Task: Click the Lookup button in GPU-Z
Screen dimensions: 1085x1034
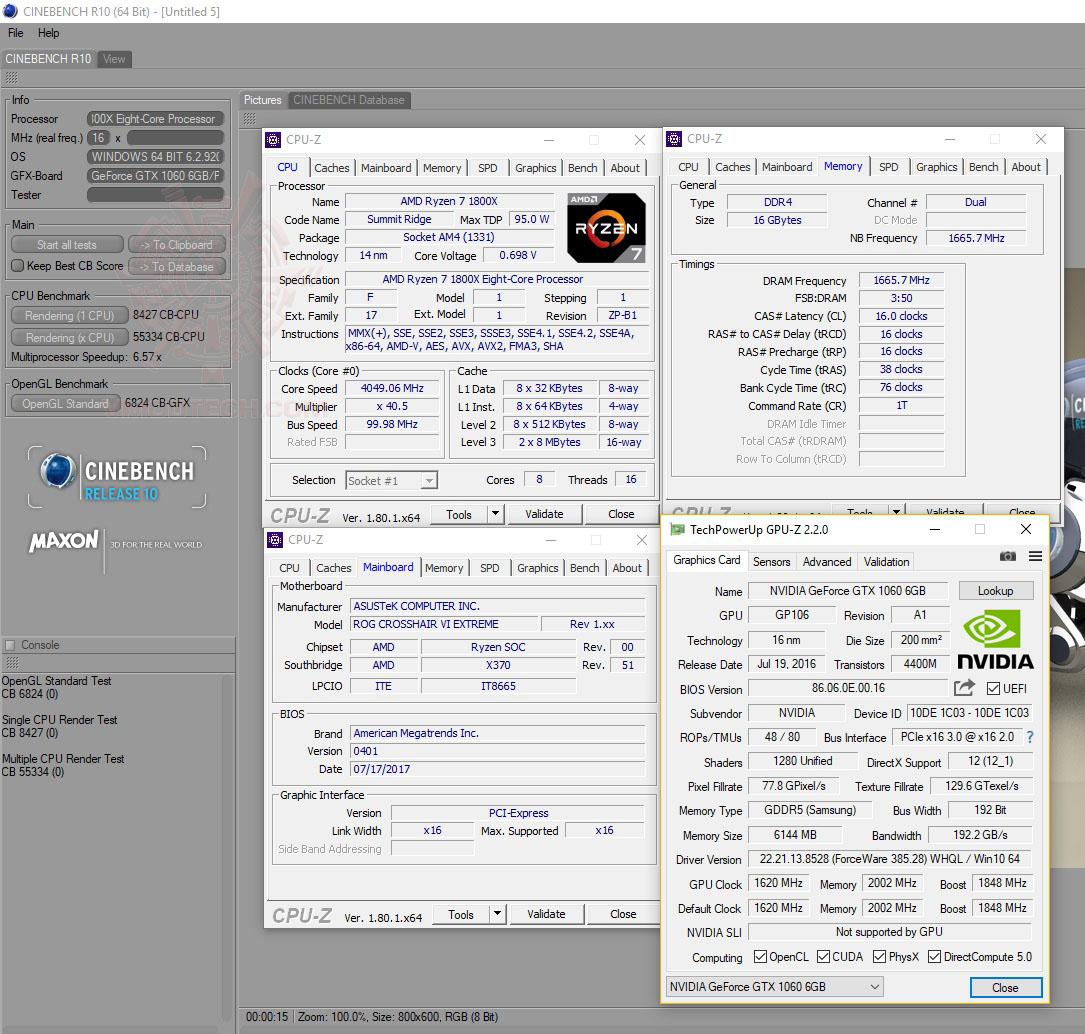Action: point(995,590)
